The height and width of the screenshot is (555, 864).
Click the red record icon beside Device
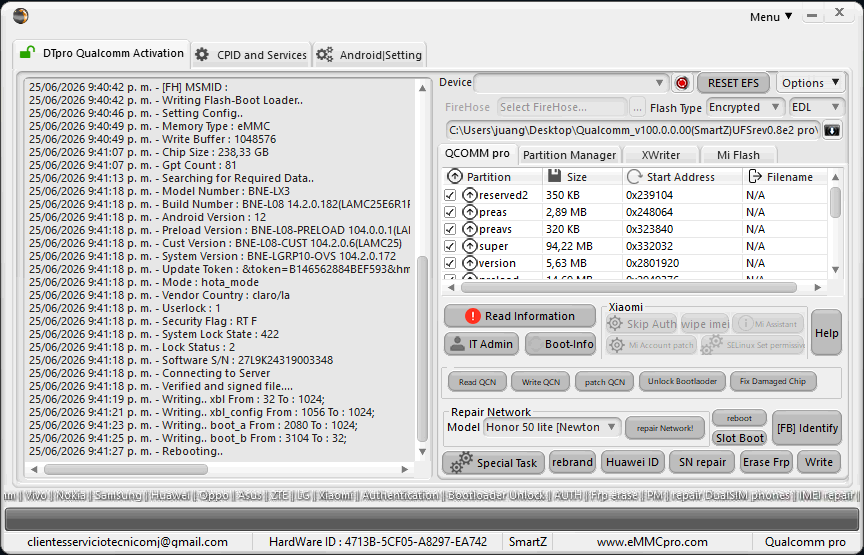click(682, 83)
